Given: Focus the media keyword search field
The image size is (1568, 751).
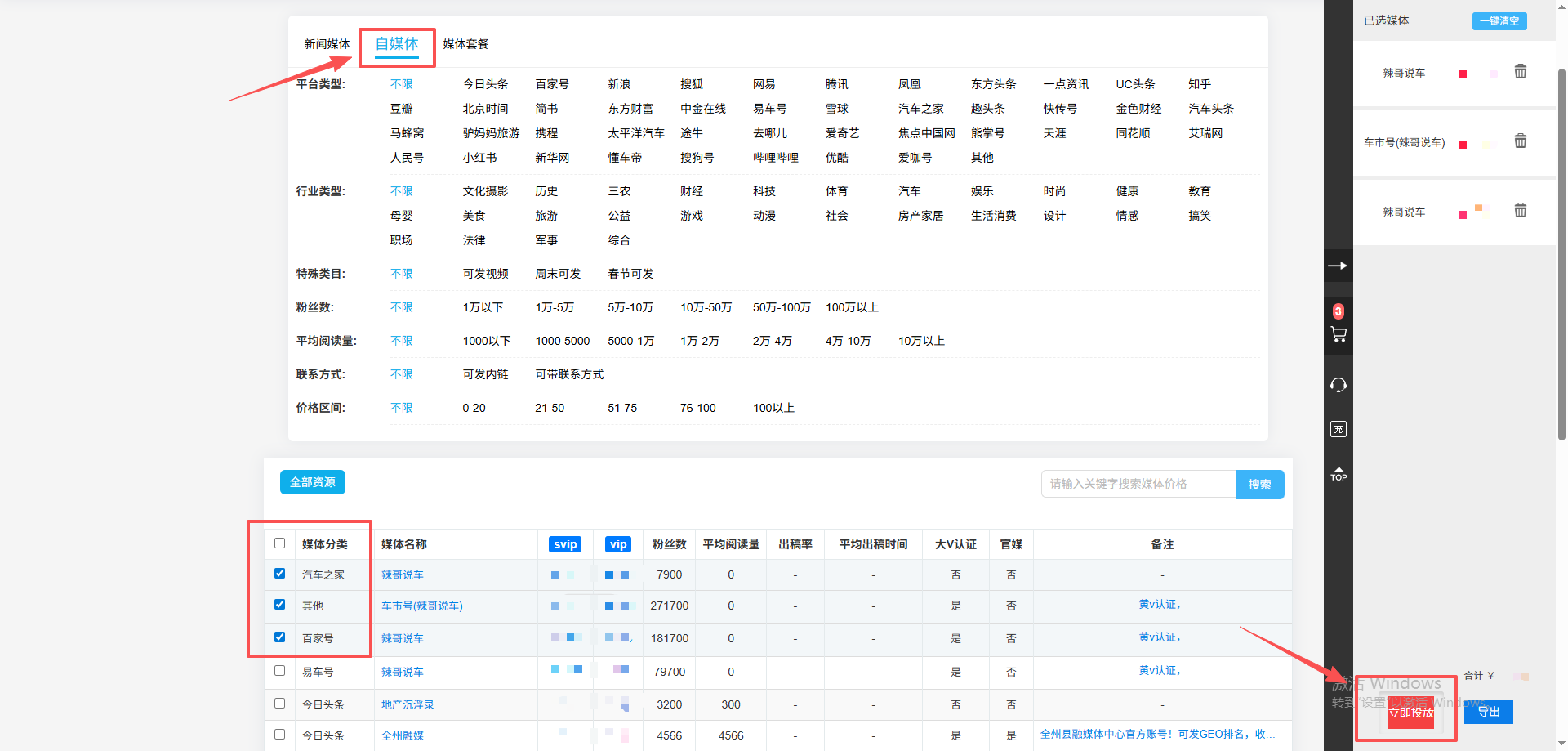Looking at the screenshot, I should (1138, 484).
